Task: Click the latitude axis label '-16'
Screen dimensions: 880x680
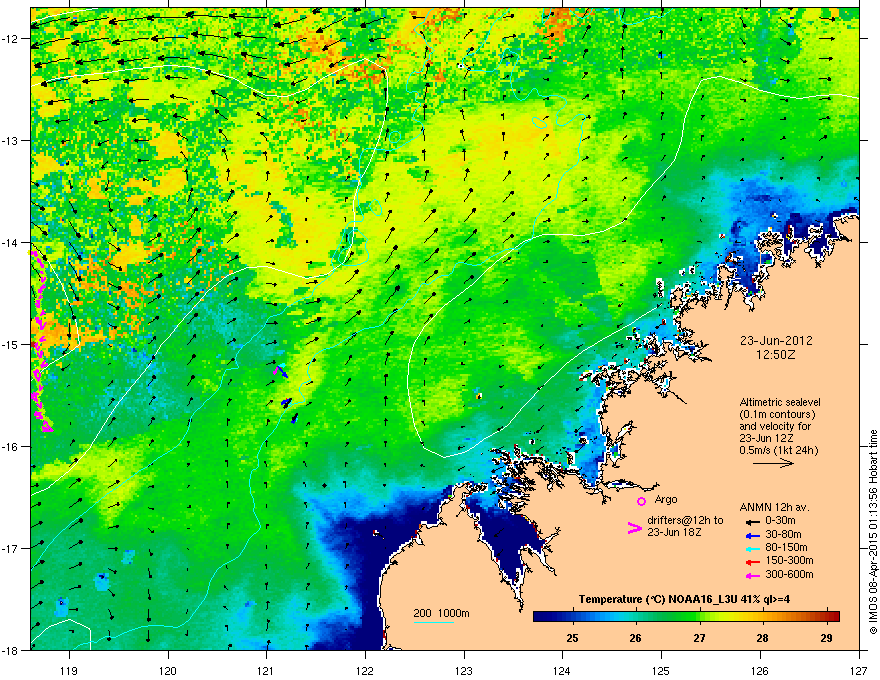Action: coord(11,447)
